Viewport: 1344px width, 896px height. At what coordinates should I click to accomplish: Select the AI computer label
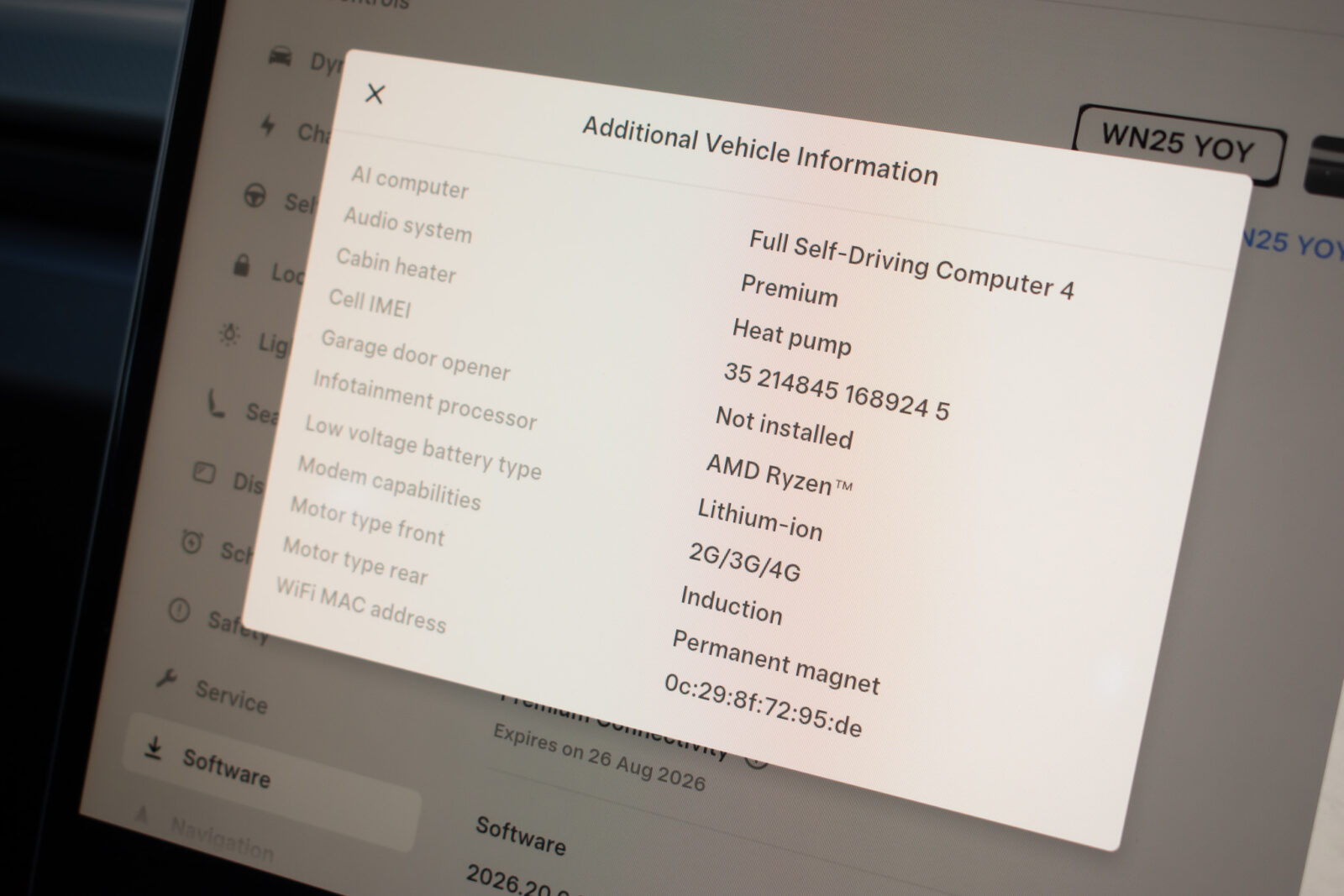tap(410, 181)
